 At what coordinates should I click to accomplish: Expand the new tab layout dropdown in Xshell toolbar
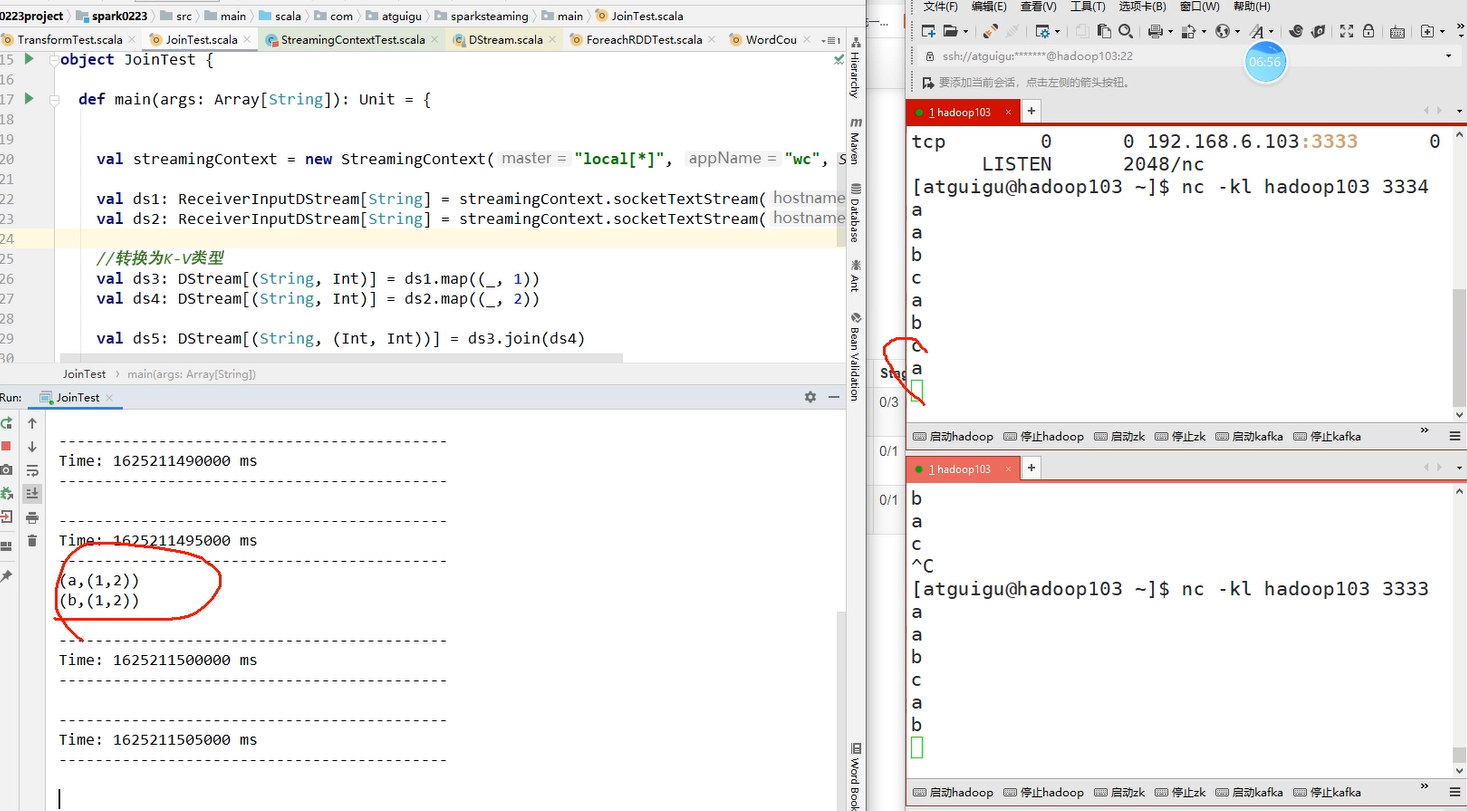click(x=1442, y=31)
